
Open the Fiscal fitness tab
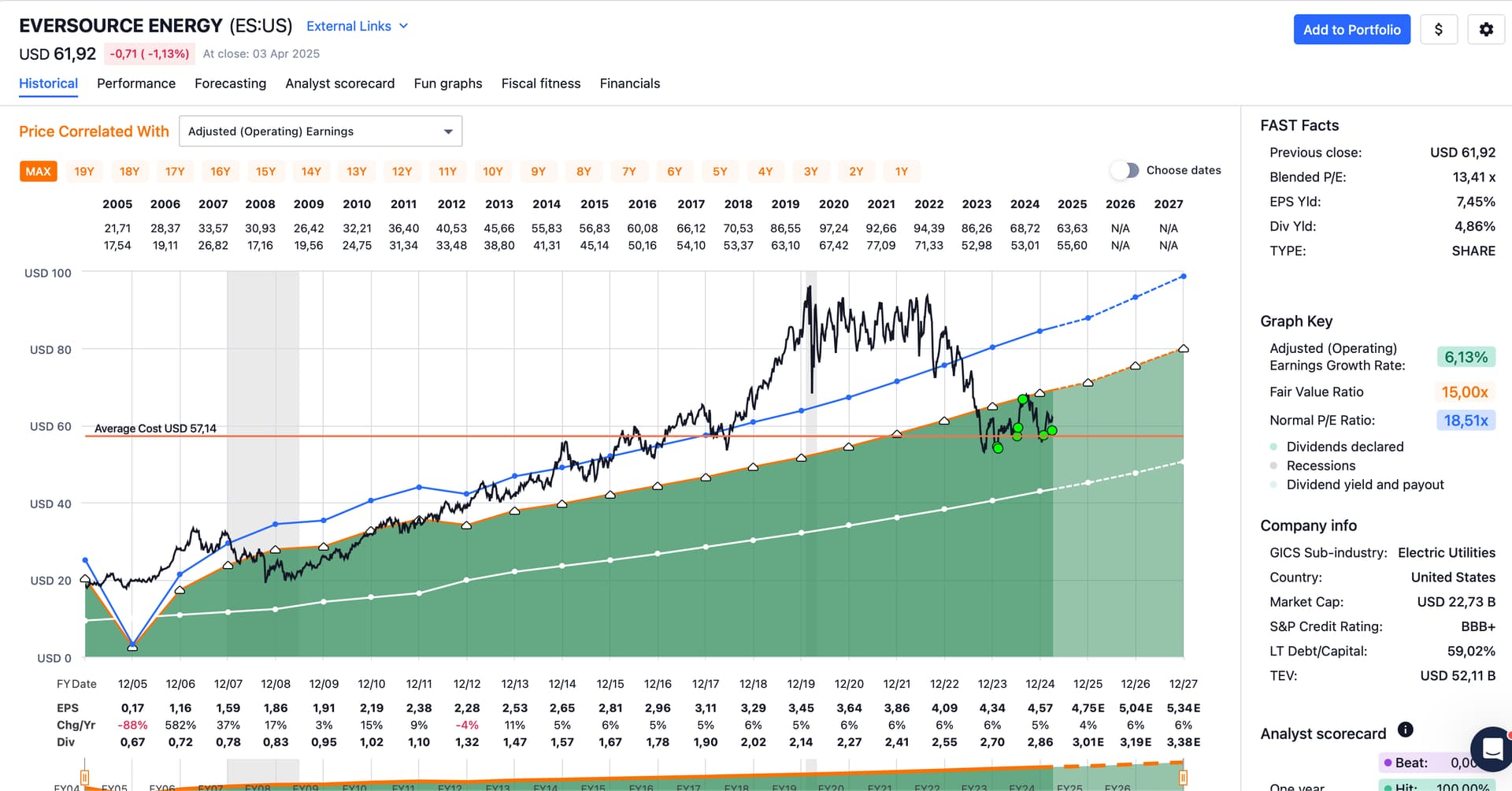[x=541, y=84]
